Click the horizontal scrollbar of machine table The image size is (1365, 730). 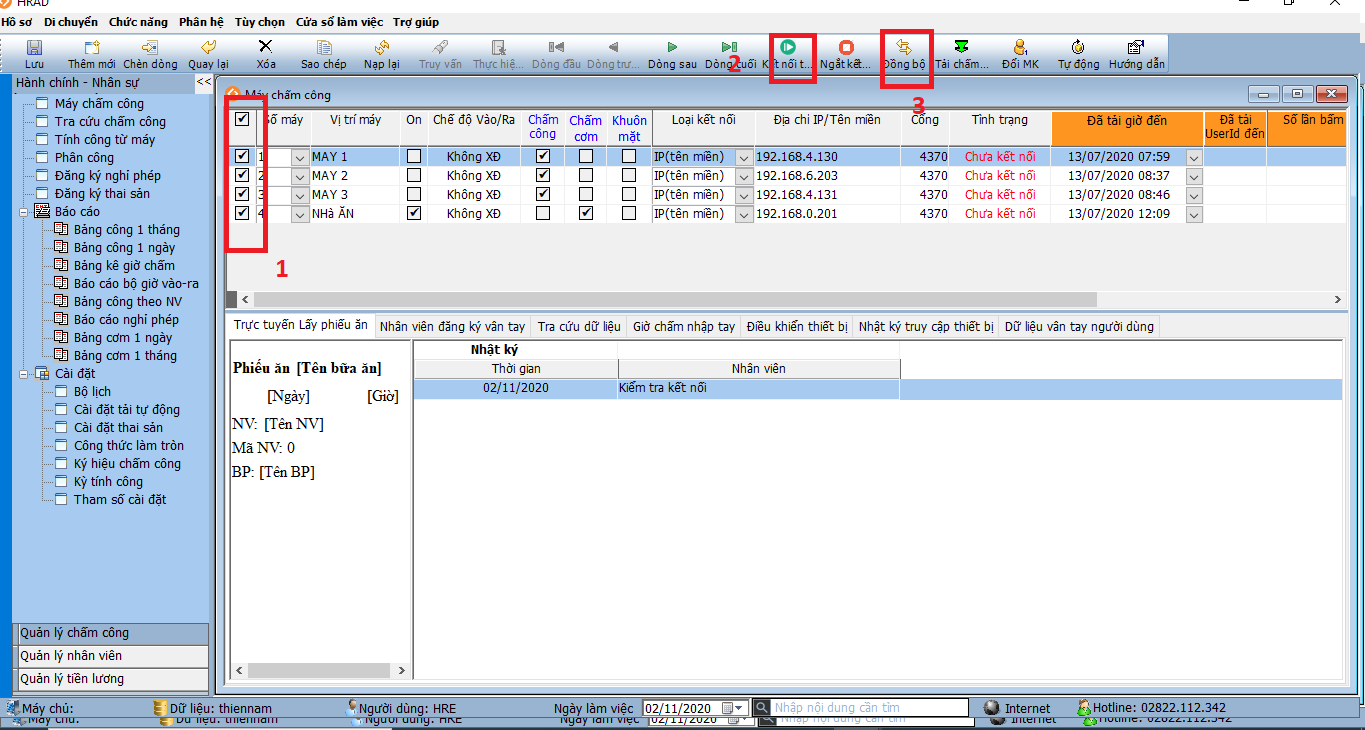point(675,300)
